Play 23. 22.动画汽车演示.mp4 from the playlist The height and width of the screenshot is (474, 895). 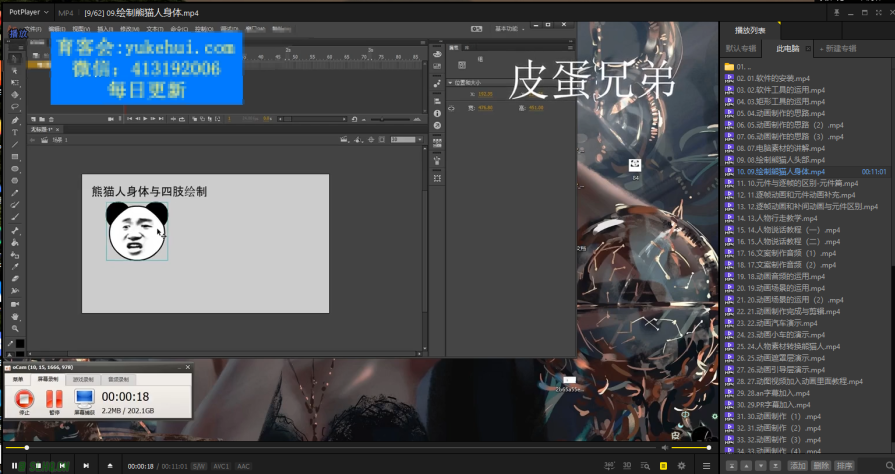click(x=777, y=323)
